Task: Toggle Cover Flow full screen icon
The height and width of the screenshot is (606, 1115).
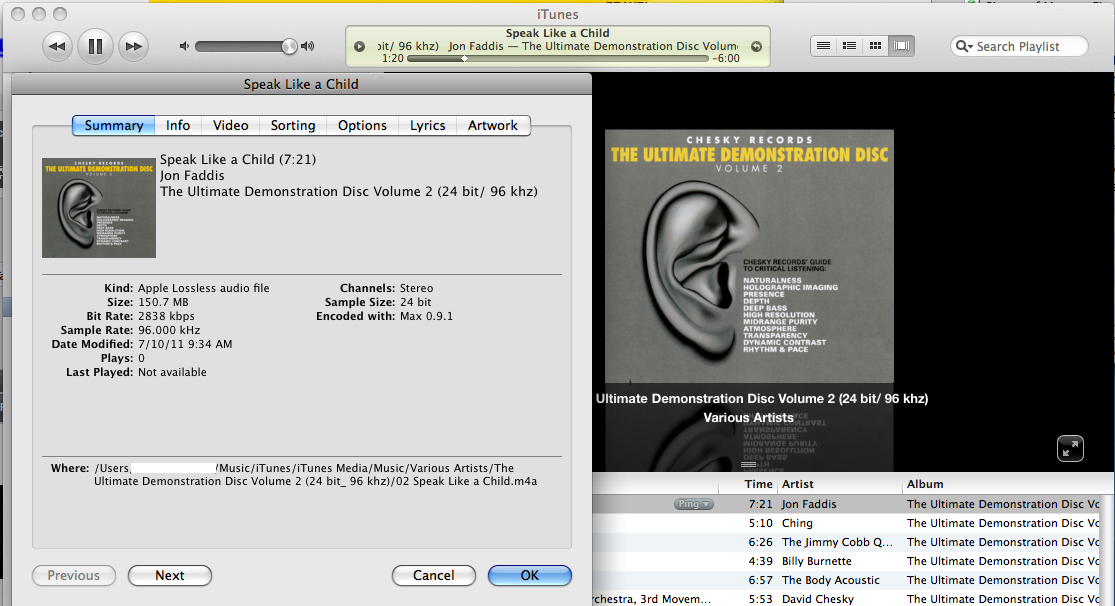Action: point(1070,449)
